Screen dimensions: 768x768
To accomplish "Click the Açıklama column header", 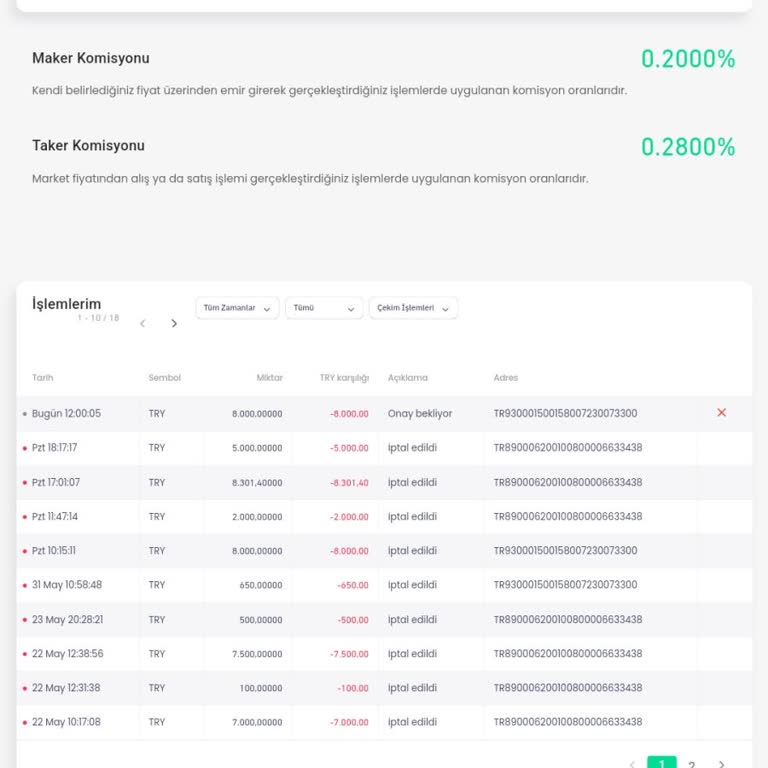I will tap(408, 378).
